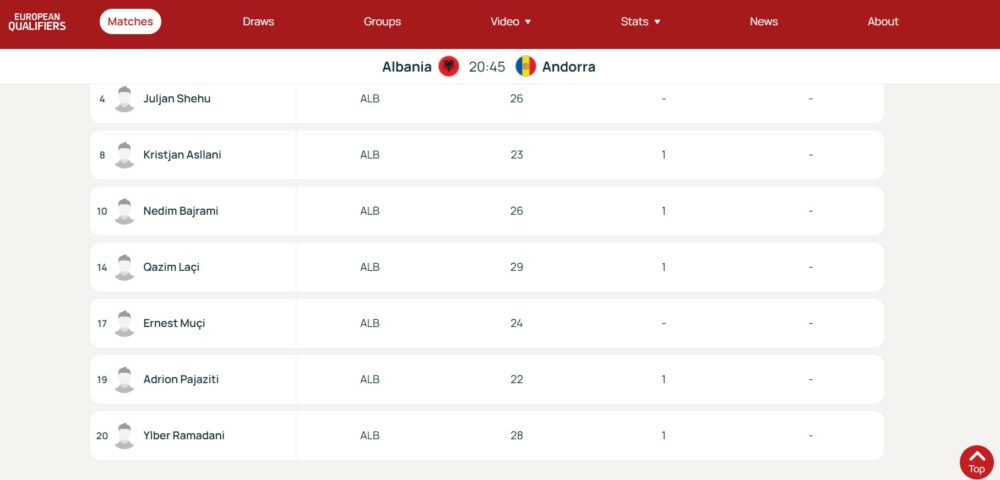The image size is (1000, 480).
Task: Go to the Groups section
Action: point(382,21)
